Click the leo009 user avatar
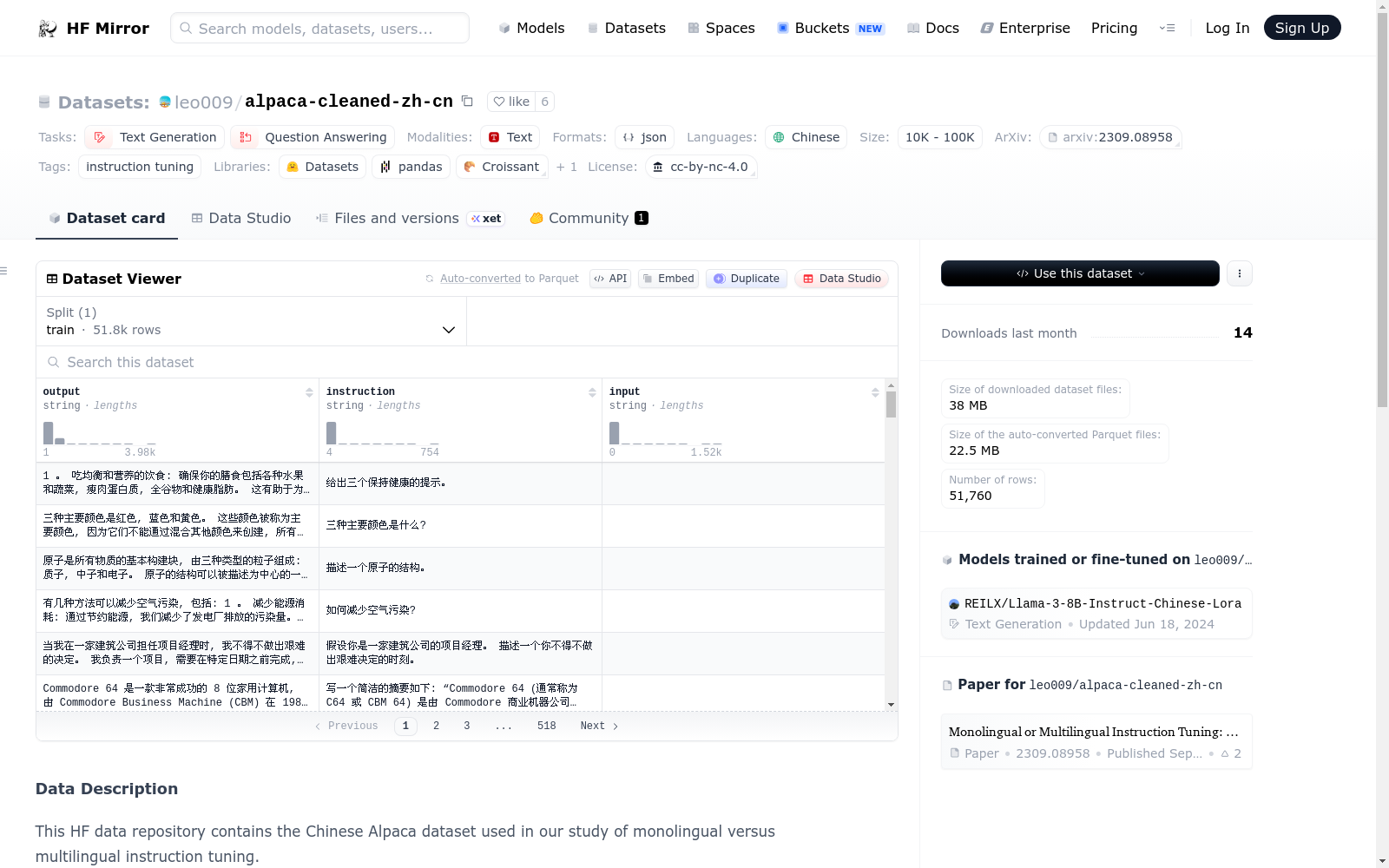This screenshot has width=1389, height=868. (165, 102)
